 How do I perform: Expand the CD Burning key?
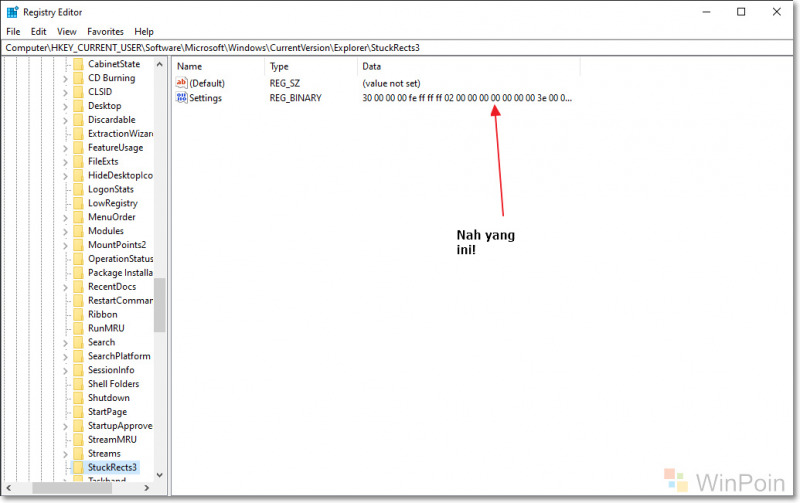coord(65,79)
